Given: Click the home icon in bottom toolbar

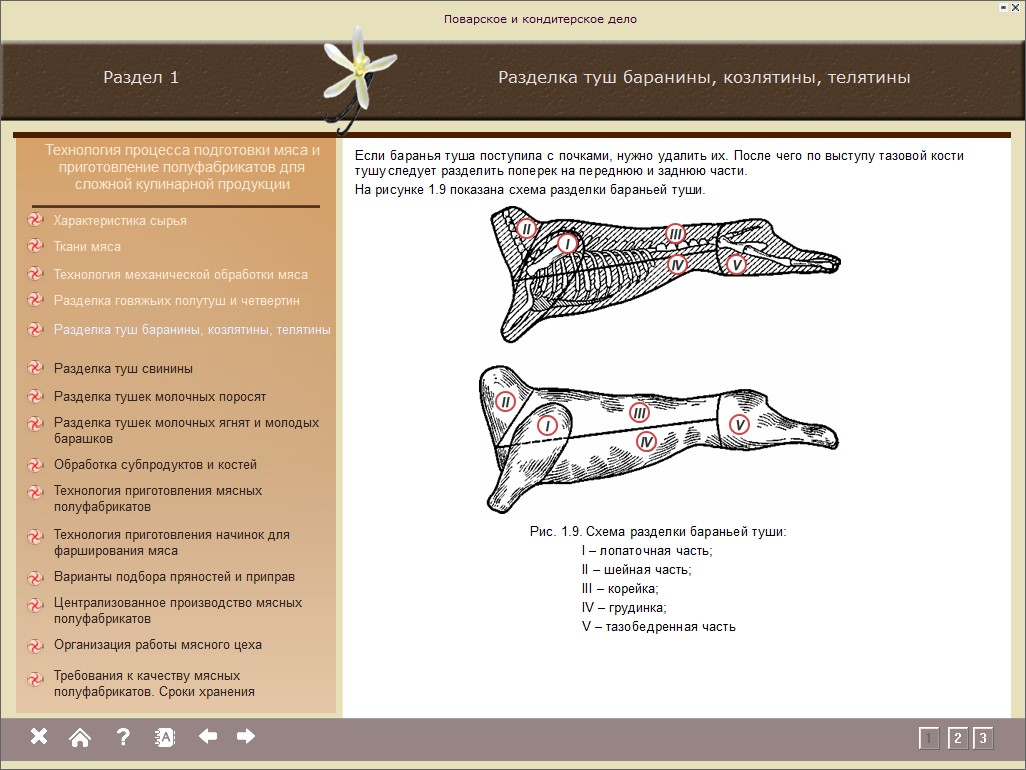Looking at the screenshot, I should point(80,738).
